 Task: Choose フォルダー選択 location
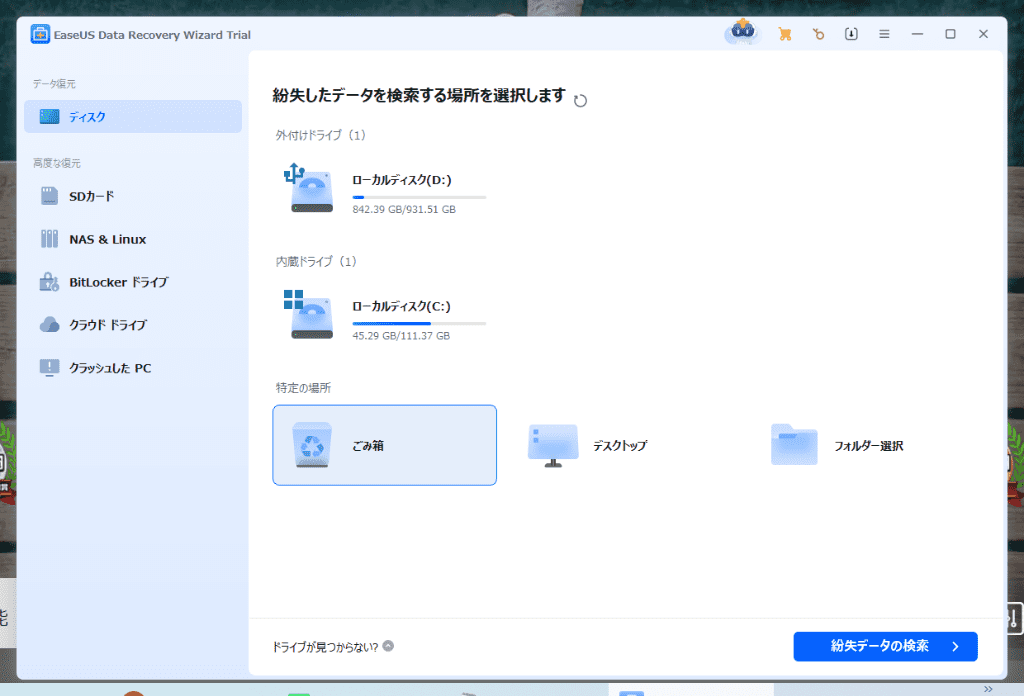tap(869, 445)
